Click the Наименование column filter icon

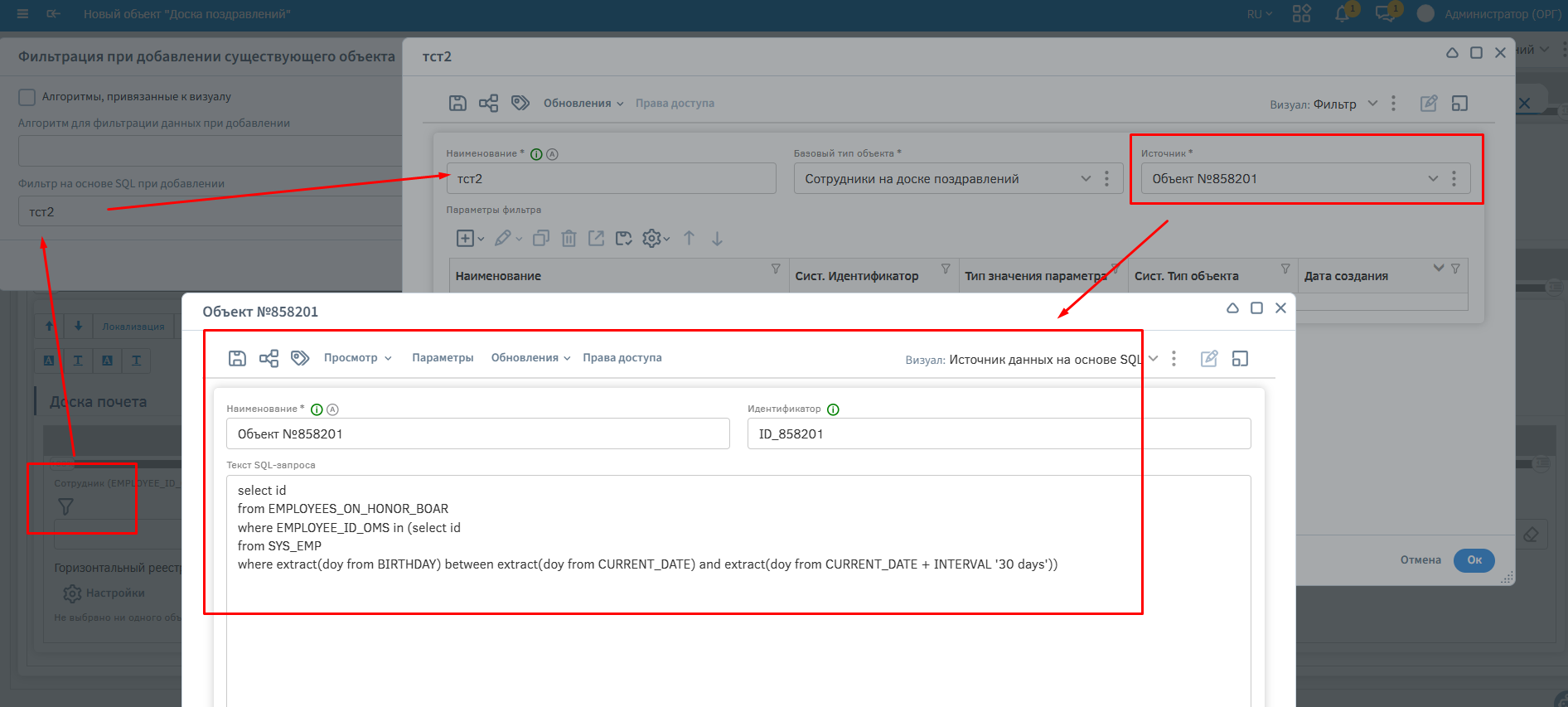[776, 269]
